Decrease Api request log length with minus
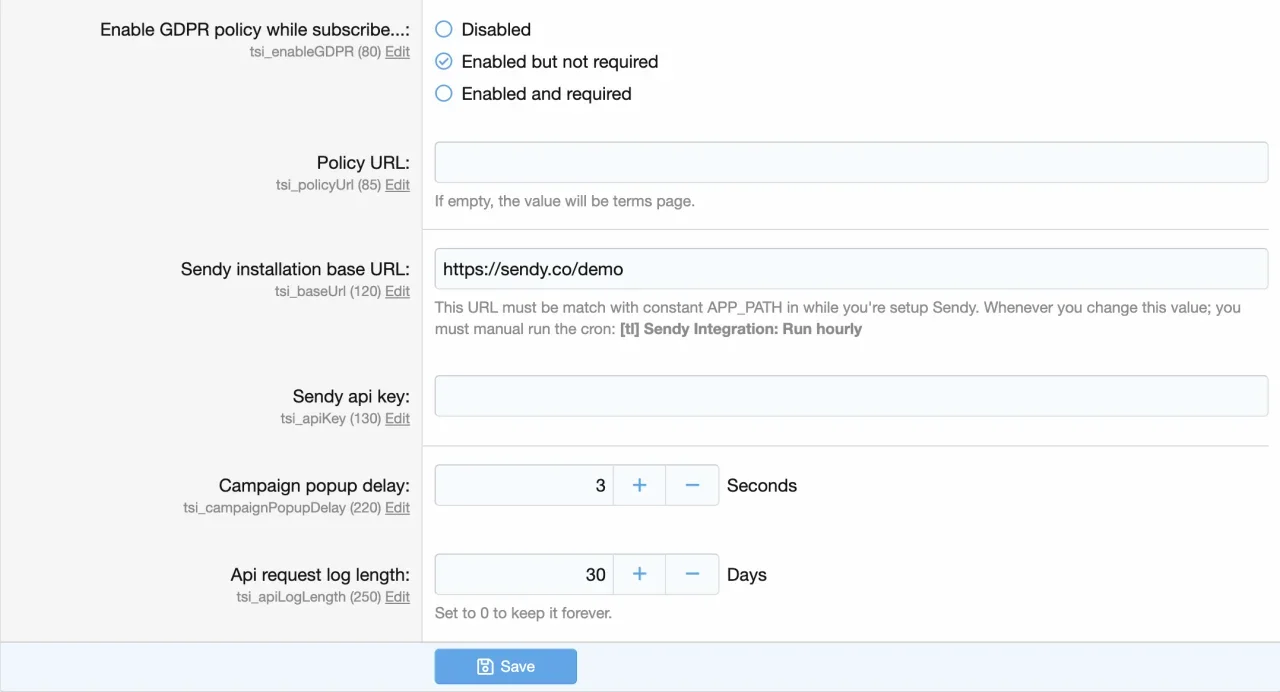Image resolution: width=1280 pixels, height=692 pixels. pyautogui.click(x=692, y=574)
